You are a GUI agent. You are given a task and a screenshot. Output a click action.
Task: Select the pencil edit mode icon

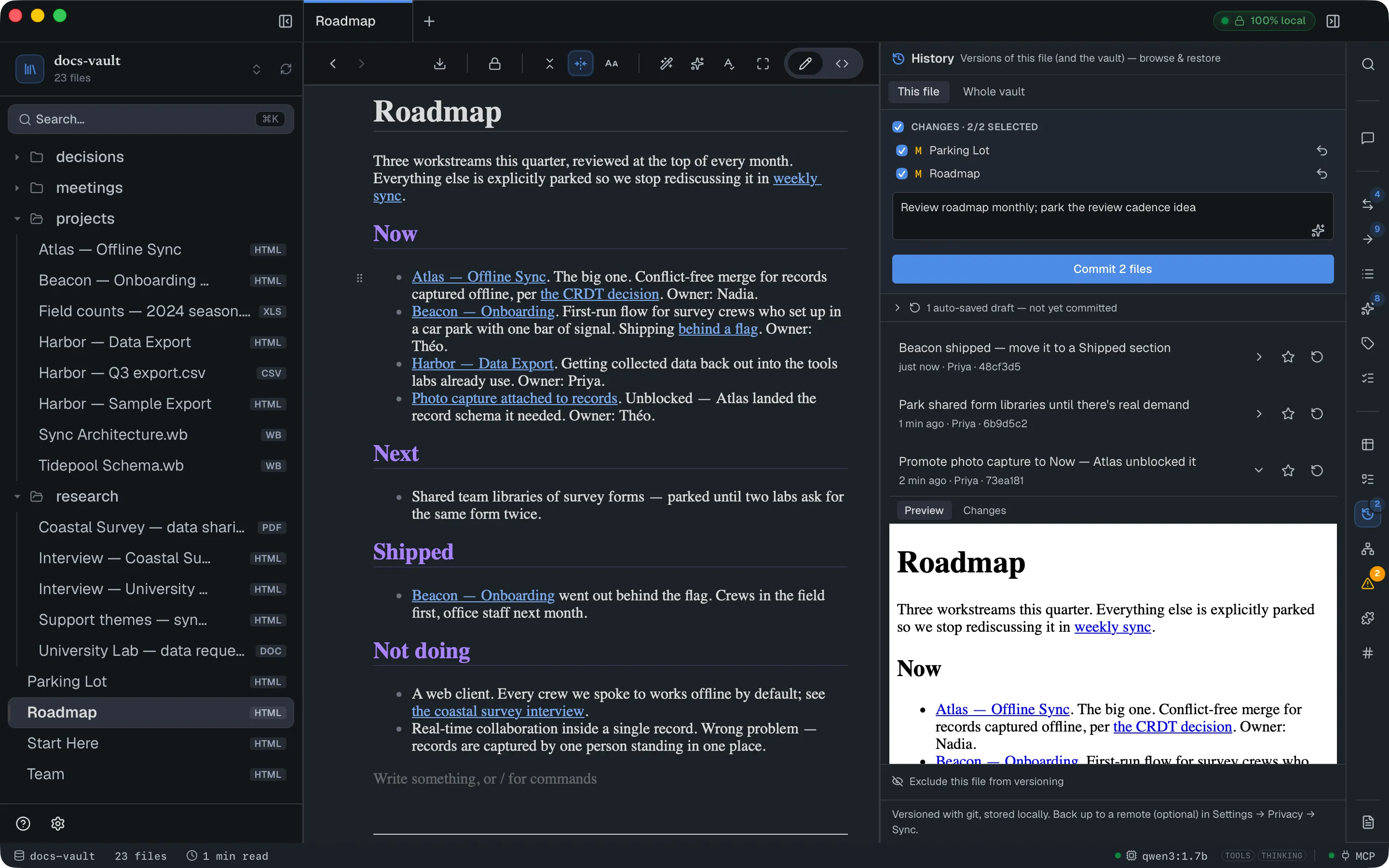click(805, 64)
